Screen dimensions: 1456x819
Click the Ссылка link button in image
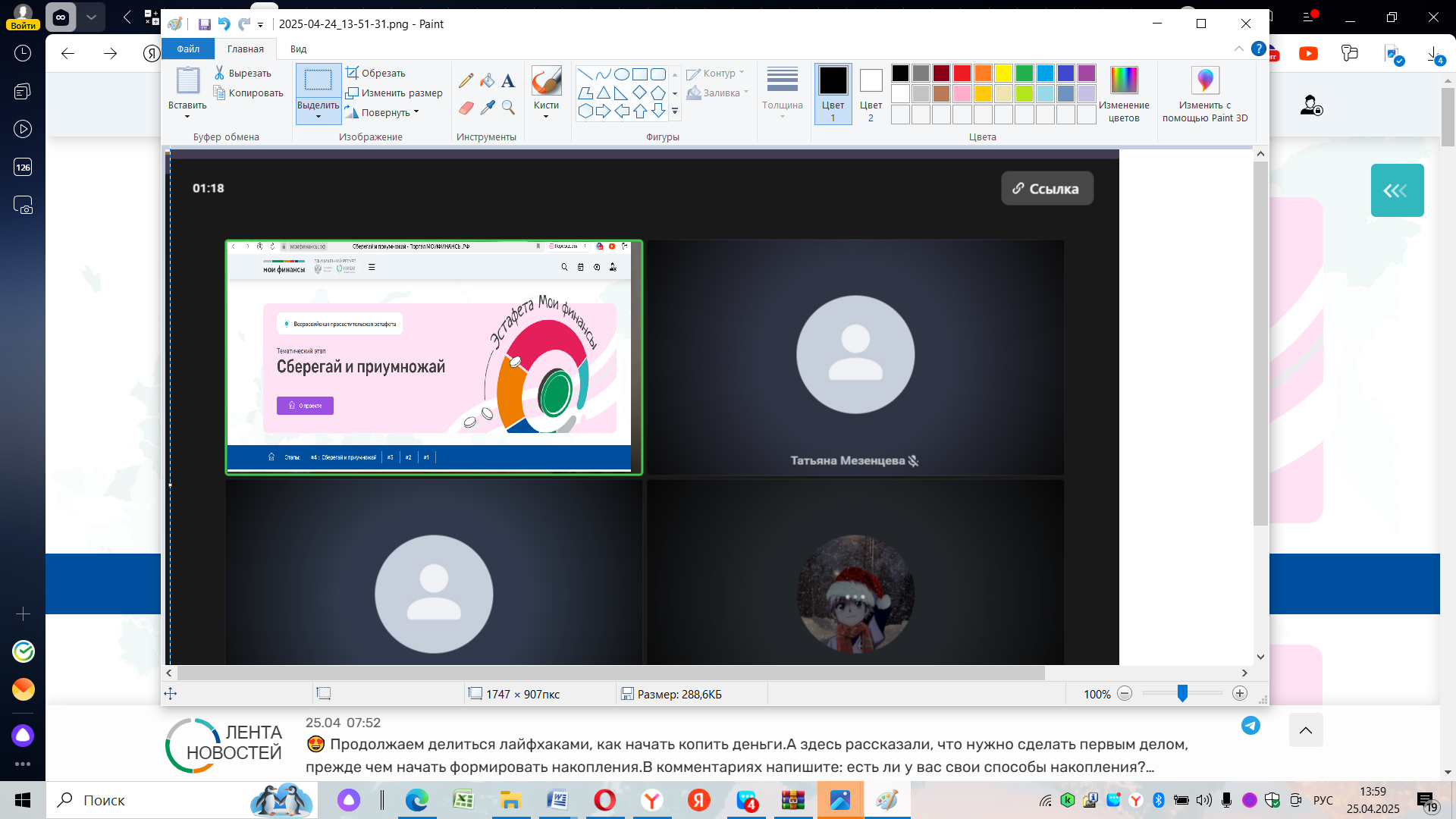click(x=1047, y=188)
